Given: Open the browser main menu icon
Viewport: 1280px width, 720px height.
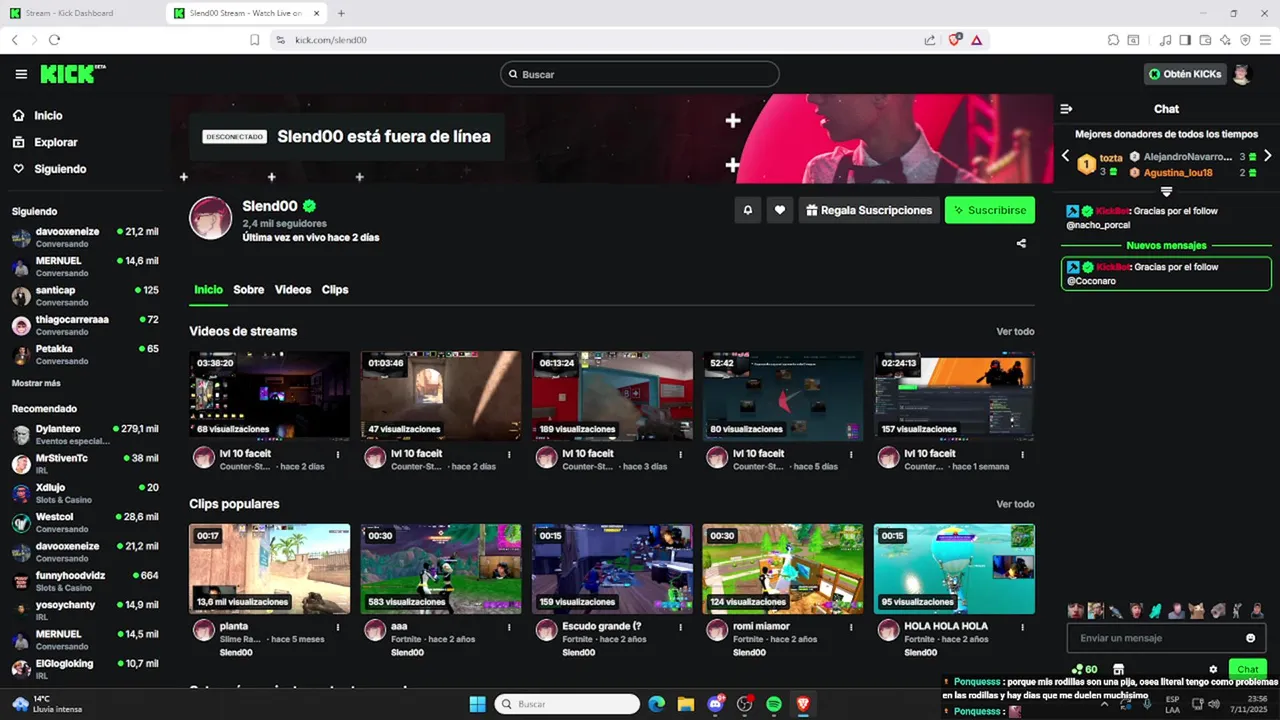Looking at the screenshot, I should pos(1265,40).
